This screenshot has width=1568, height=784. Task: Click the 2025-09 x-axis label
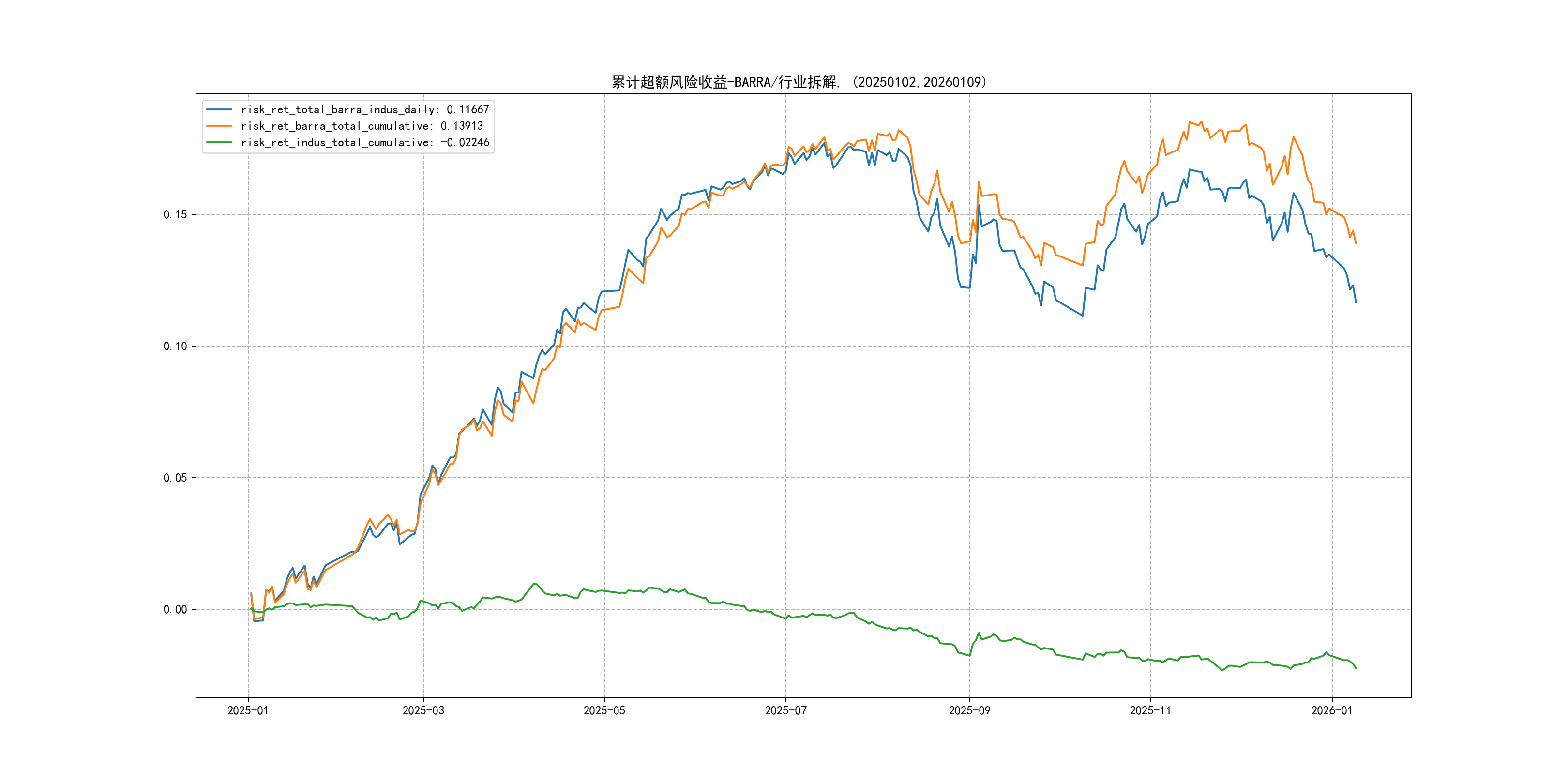[x=969, y=710]
